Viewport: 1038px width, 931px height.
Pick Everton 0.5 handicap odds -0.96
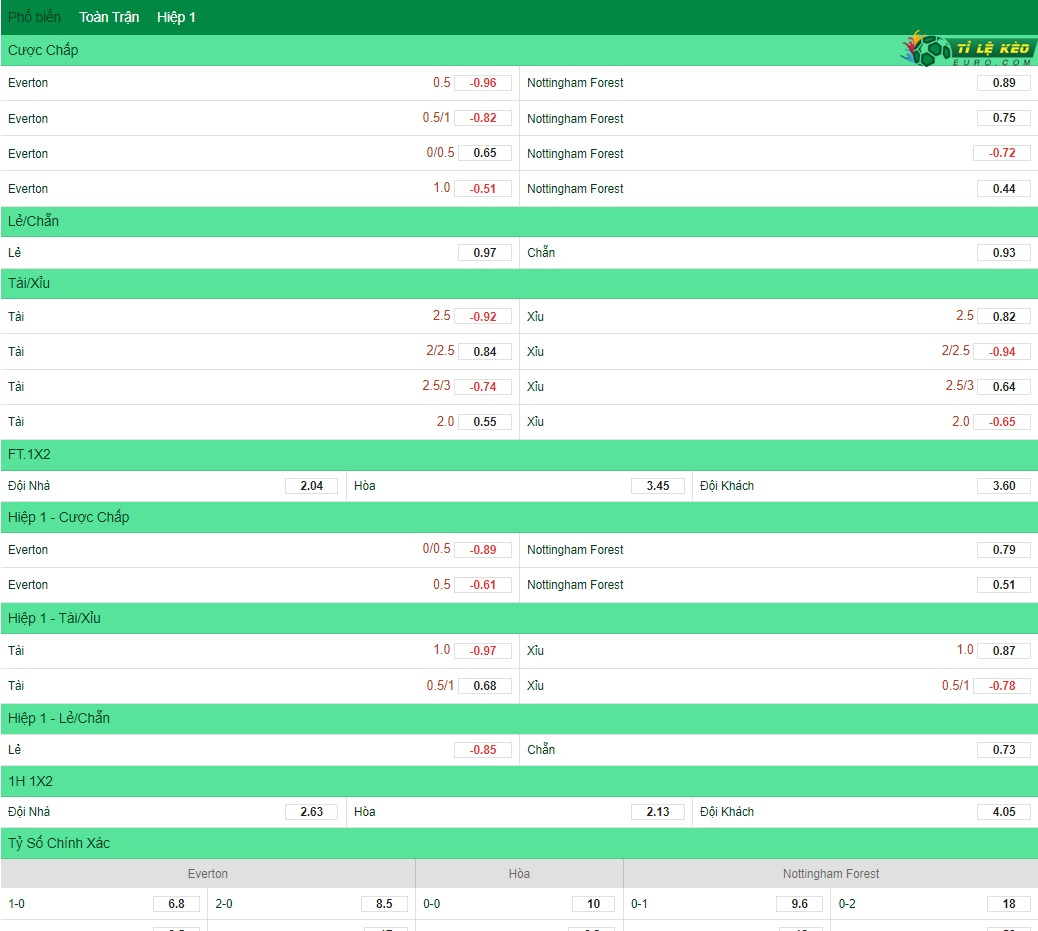[483, 83]
